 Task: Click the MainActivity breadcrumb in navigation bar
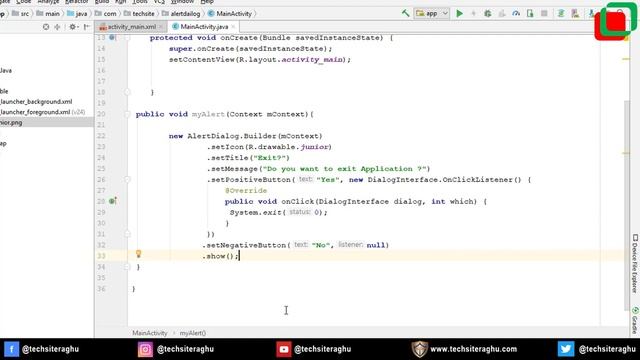[229, 13]
